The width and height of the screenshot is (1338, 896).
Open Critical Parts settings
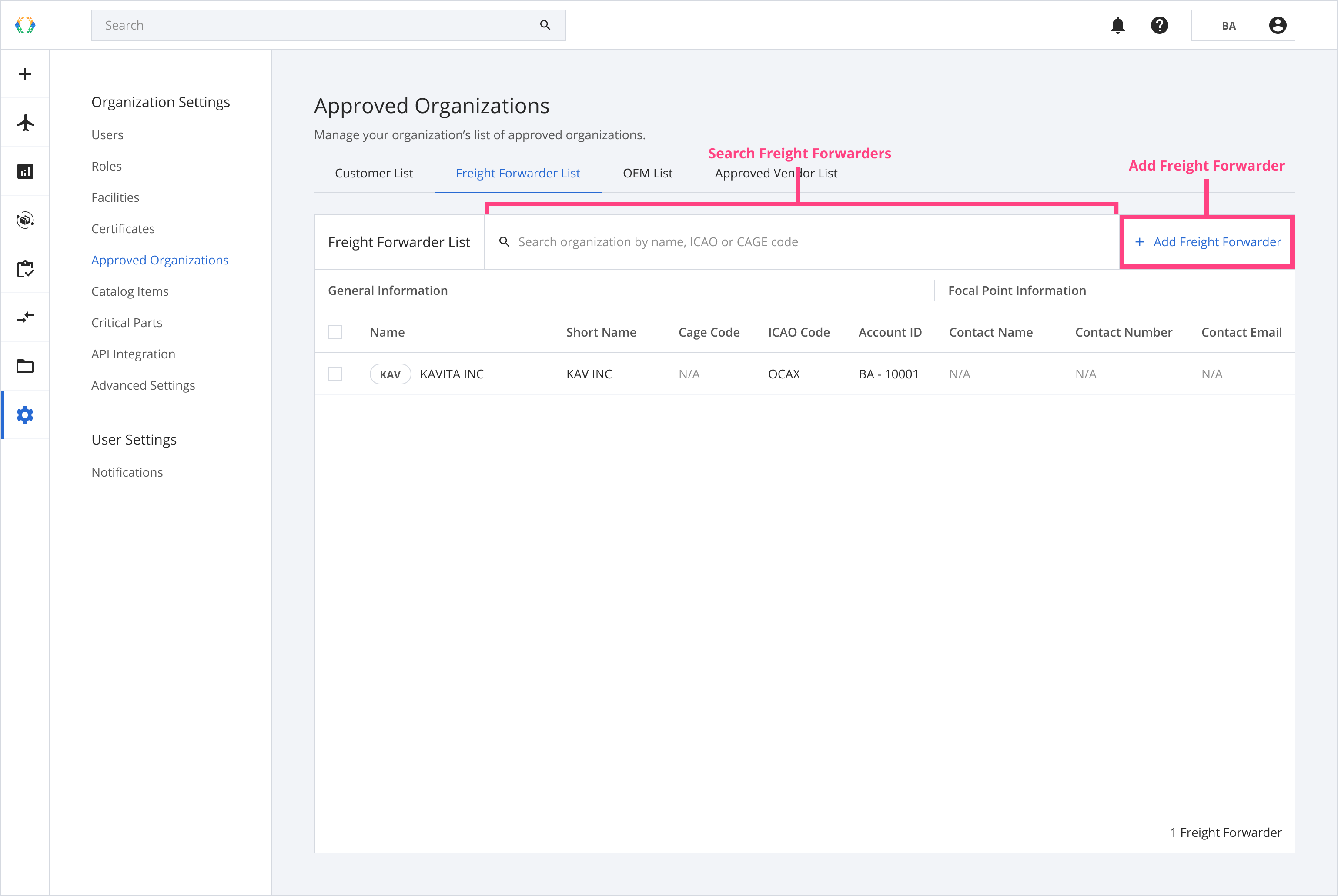pos(127,323)
